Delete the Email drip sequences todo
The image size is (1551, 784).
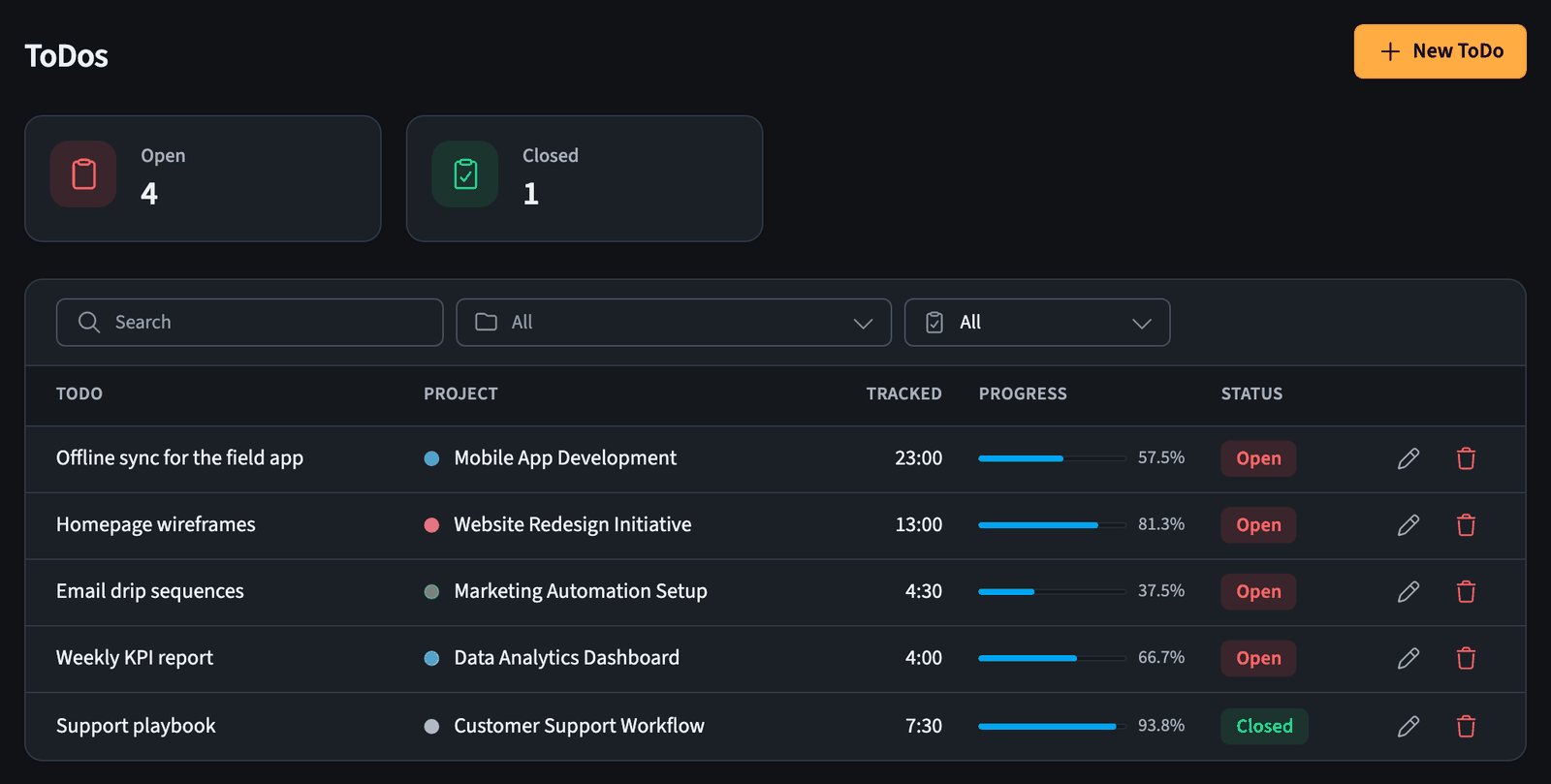1466,592
